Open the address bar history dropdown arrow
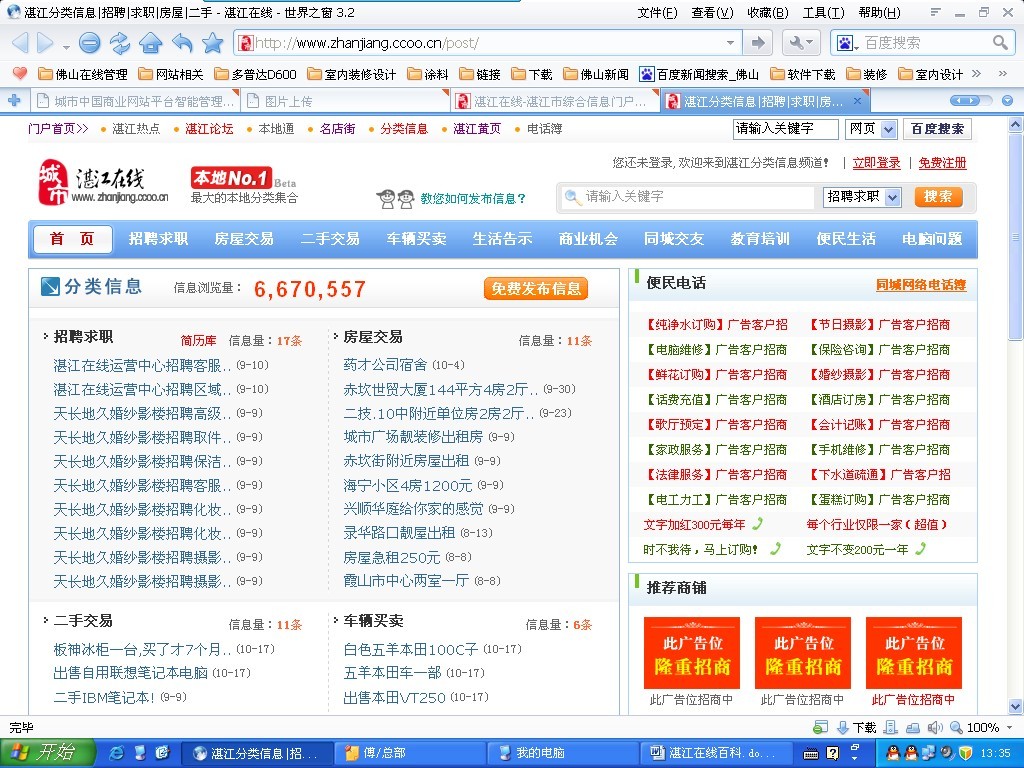Screen dimensions: 1024x768 [730, 43]
